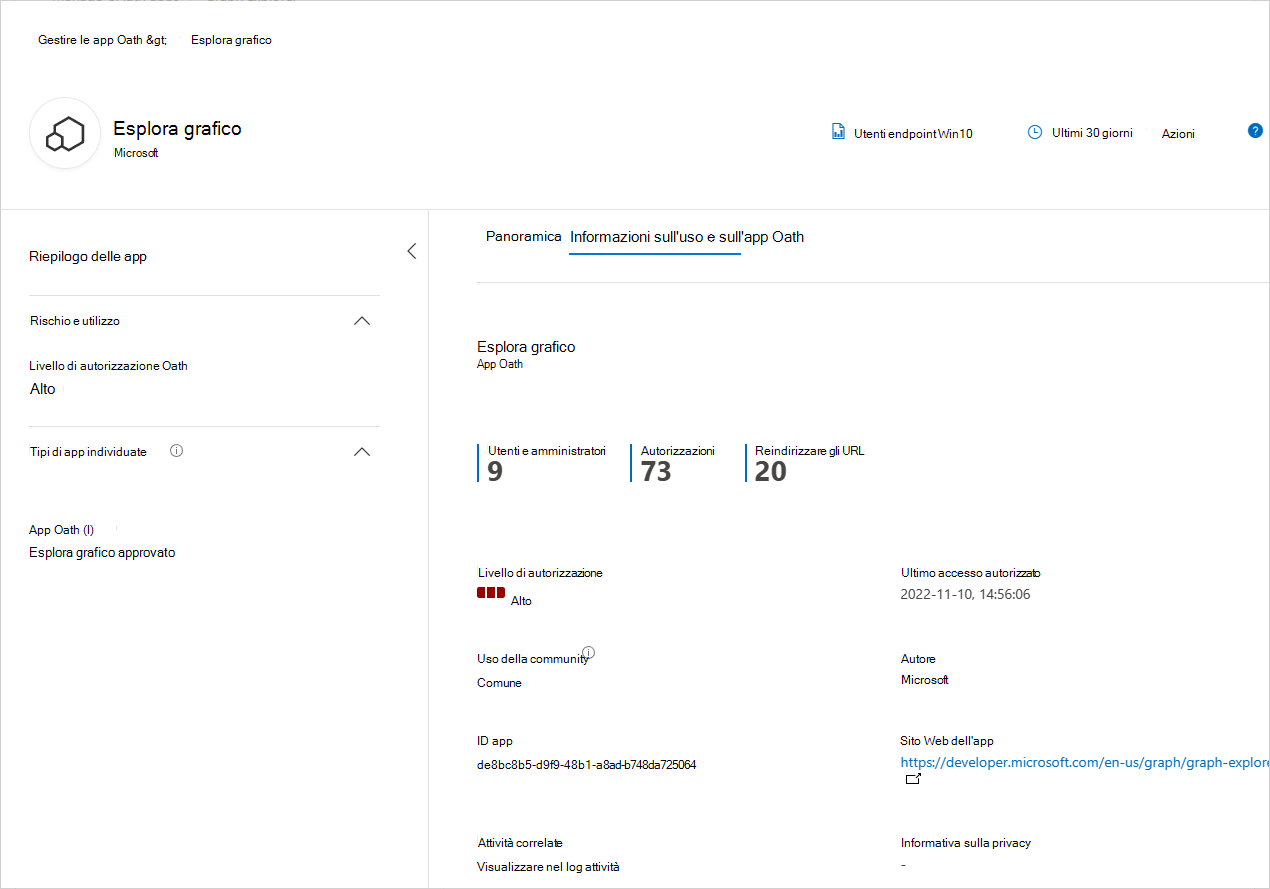
Task: Click the Reindirizzare gli URL count 20
Action: click(x=771, y=472)
